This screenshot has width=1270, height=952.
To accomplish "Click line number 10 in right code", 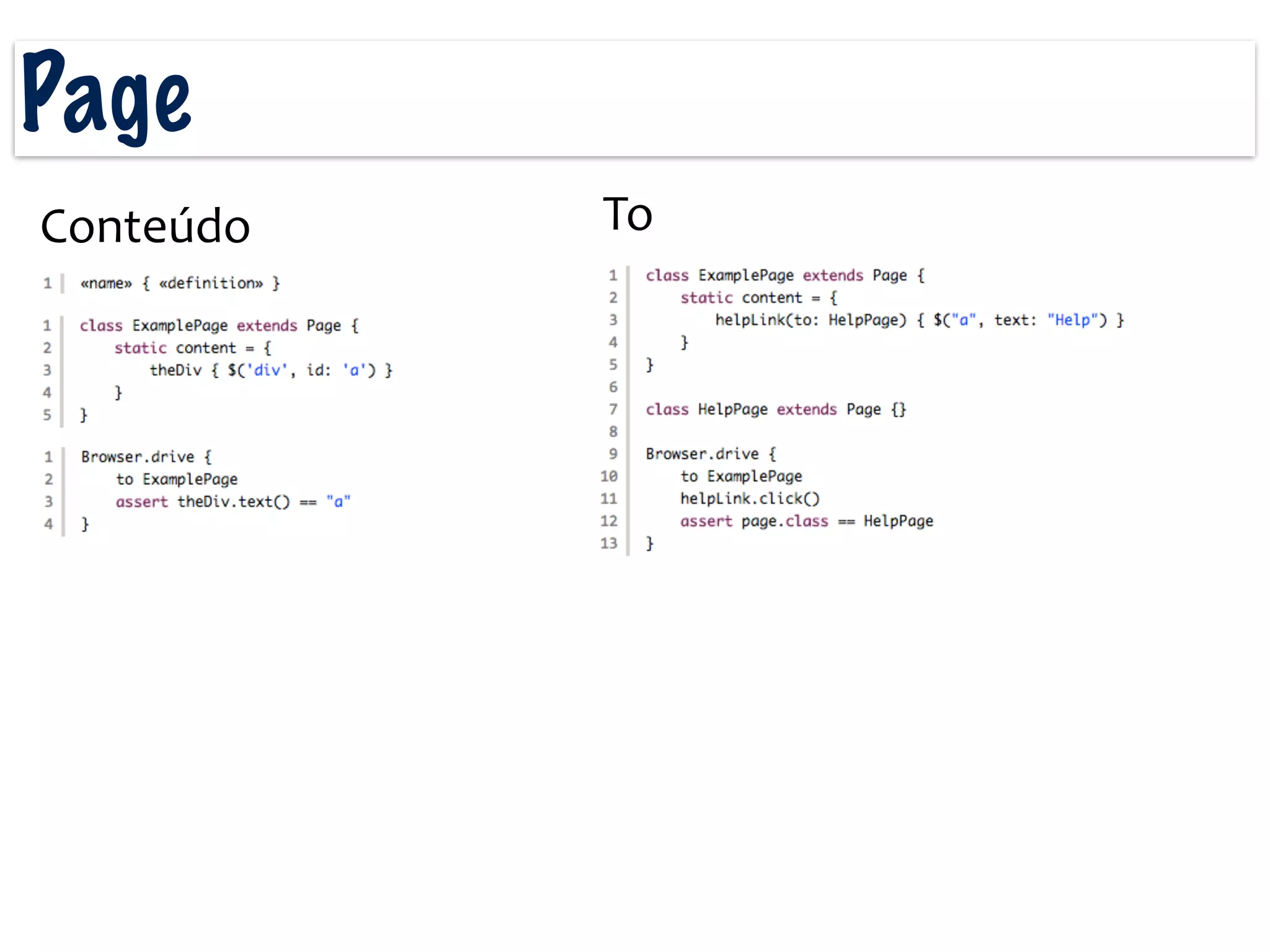I will [609, 477].
